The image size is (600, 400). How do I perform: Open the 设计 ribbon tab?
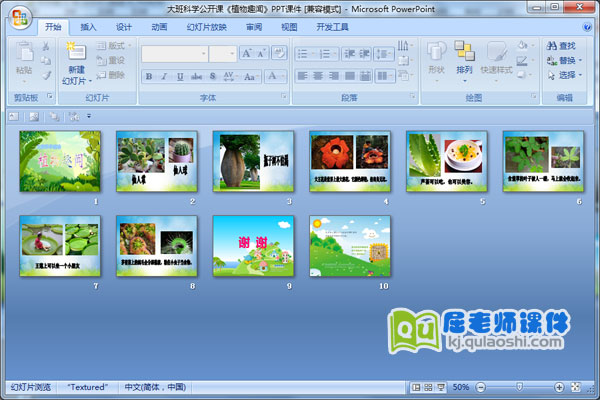[x=124, y=27]
